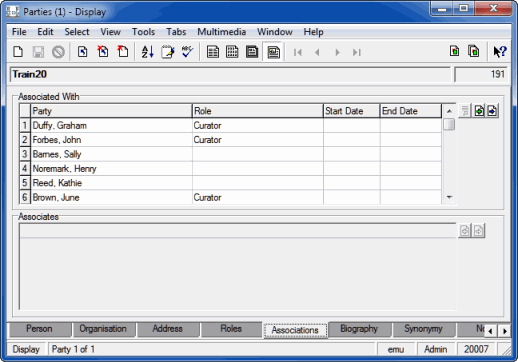The height and width of the screenshot is (362, 518).
Task: Open the View menu
Action: (110, 32)
